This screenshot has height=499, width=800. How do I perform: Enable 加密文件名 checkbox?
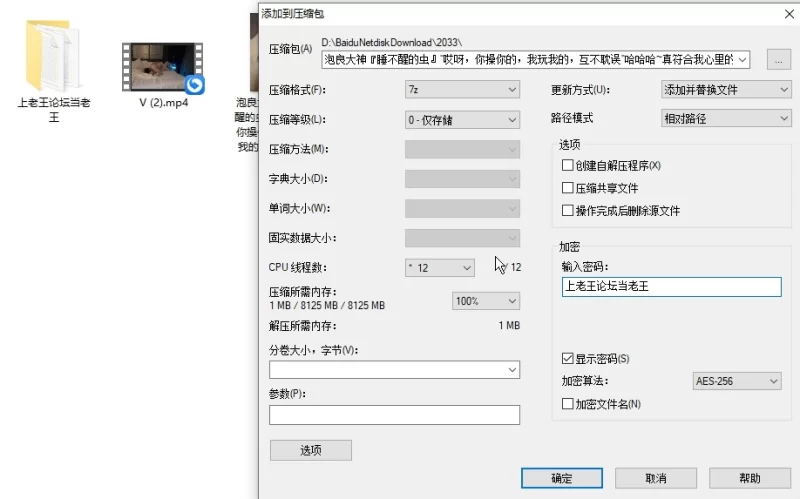click(x=567, y=404)
